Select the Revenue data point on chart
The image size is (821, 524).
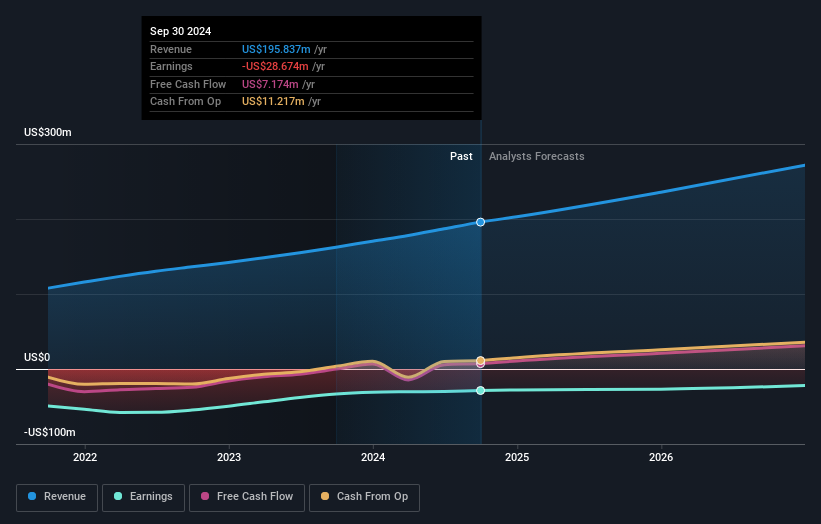[x=481, y=222]
